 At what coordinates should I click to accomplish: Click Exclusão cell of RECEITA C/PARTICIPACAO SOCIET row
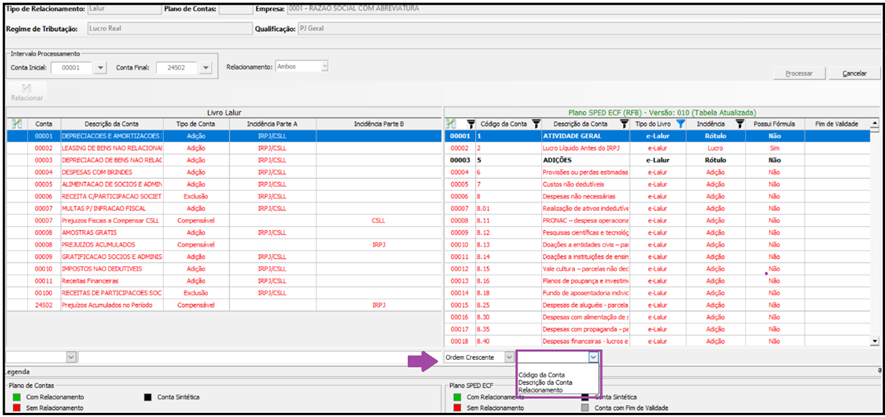[196, 196]
